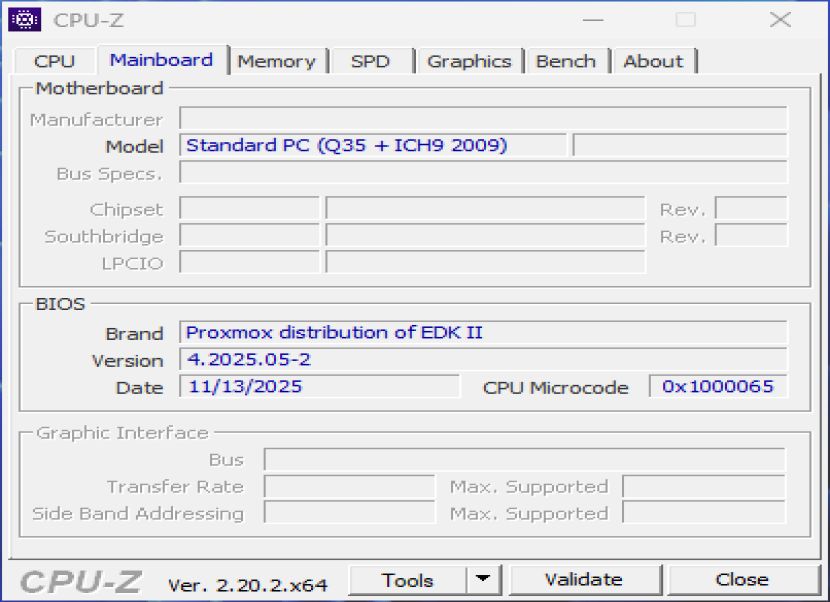Click the empty Bus Specs. field
Image resolution: width=830 pixels, height=602 pixels.
pos(483,172)
